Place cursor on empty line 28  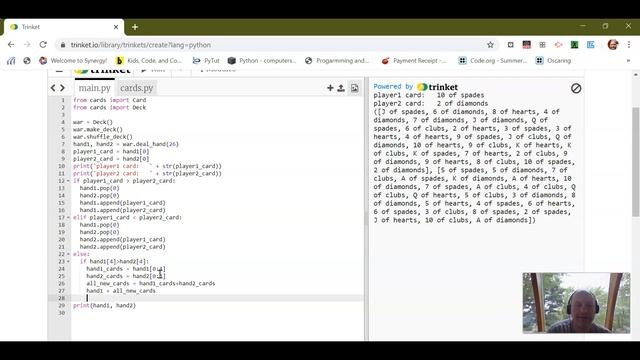[218, 298]
